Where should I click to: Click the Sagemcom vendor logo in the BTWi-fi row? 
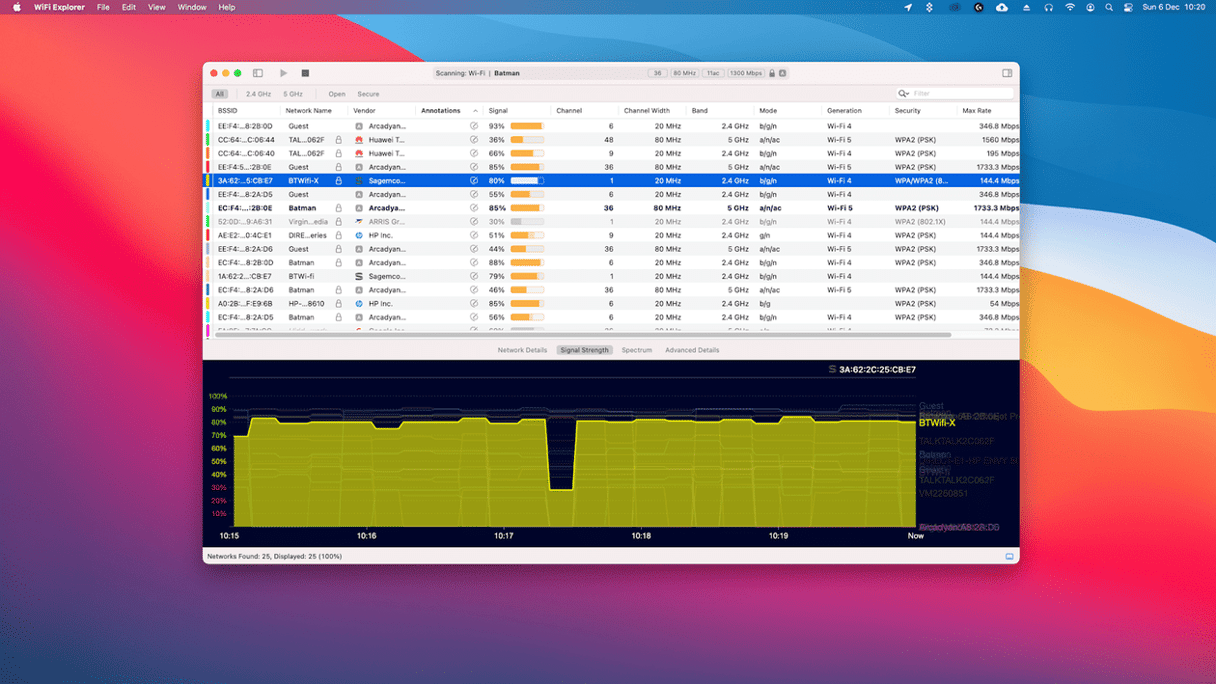click(359, 277)
